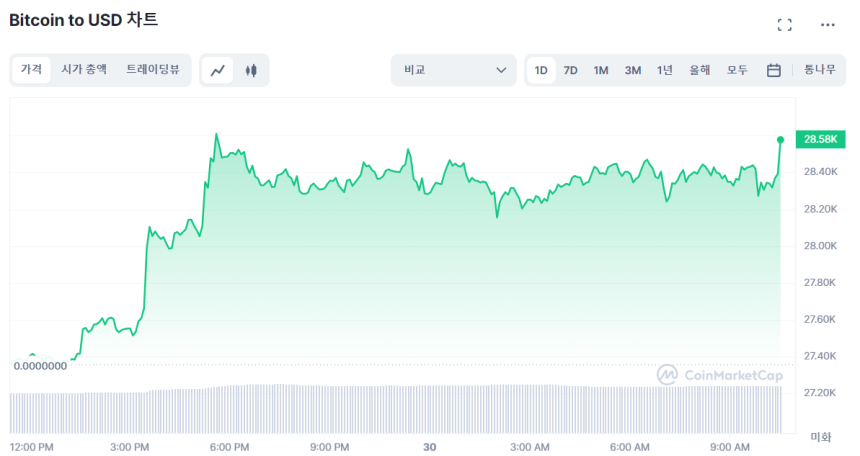Switch to 트레이딩뷰 tab
The width and height of the screenshot is (860, 456).
click(x=152, y=70)
